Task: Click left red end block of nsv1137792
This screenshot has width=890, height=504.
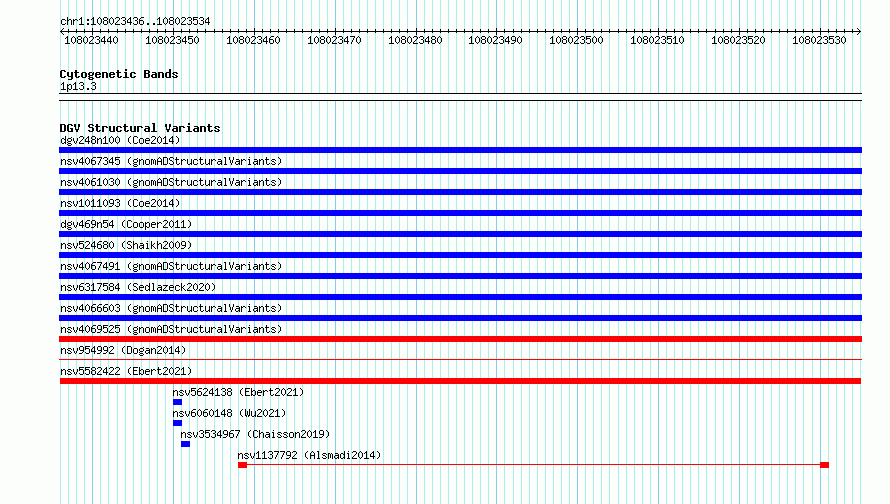Action: pyautogui.click(x=242, y=465)
